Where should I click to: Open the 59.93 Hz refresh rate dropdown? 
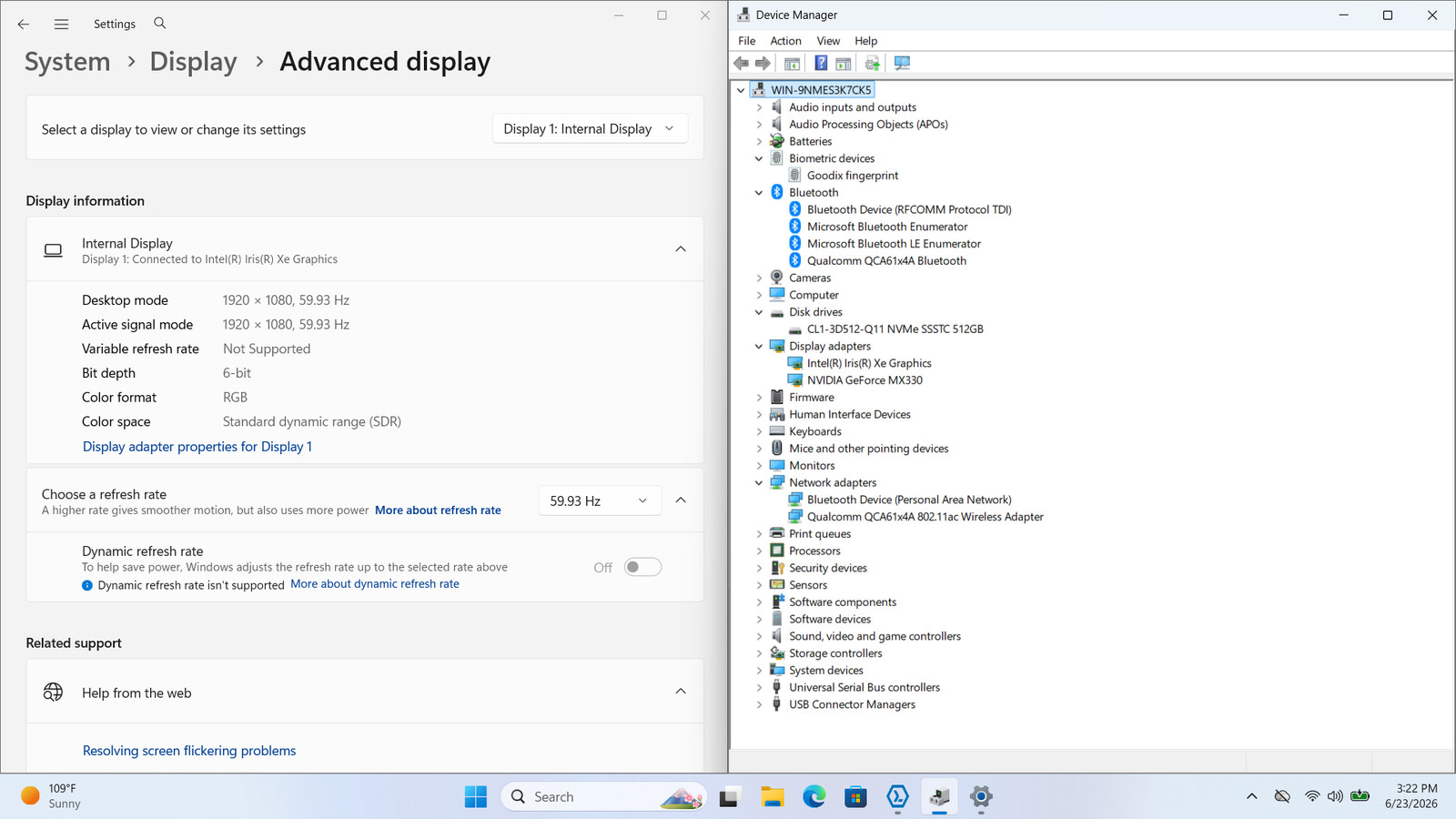coord(599,501)
